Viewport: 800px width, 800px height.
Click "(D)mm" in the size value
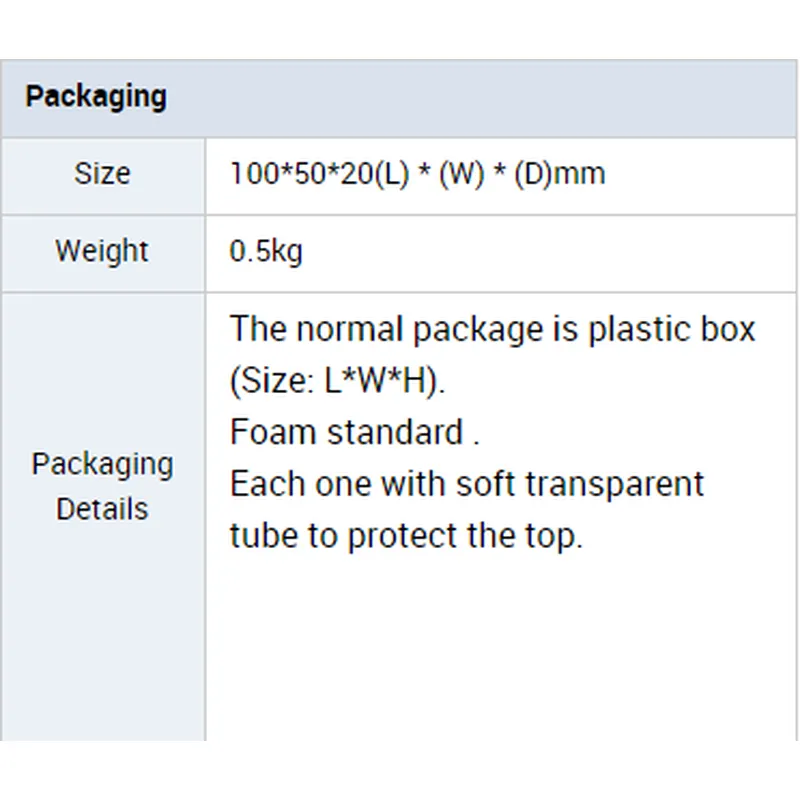point(558,174)
